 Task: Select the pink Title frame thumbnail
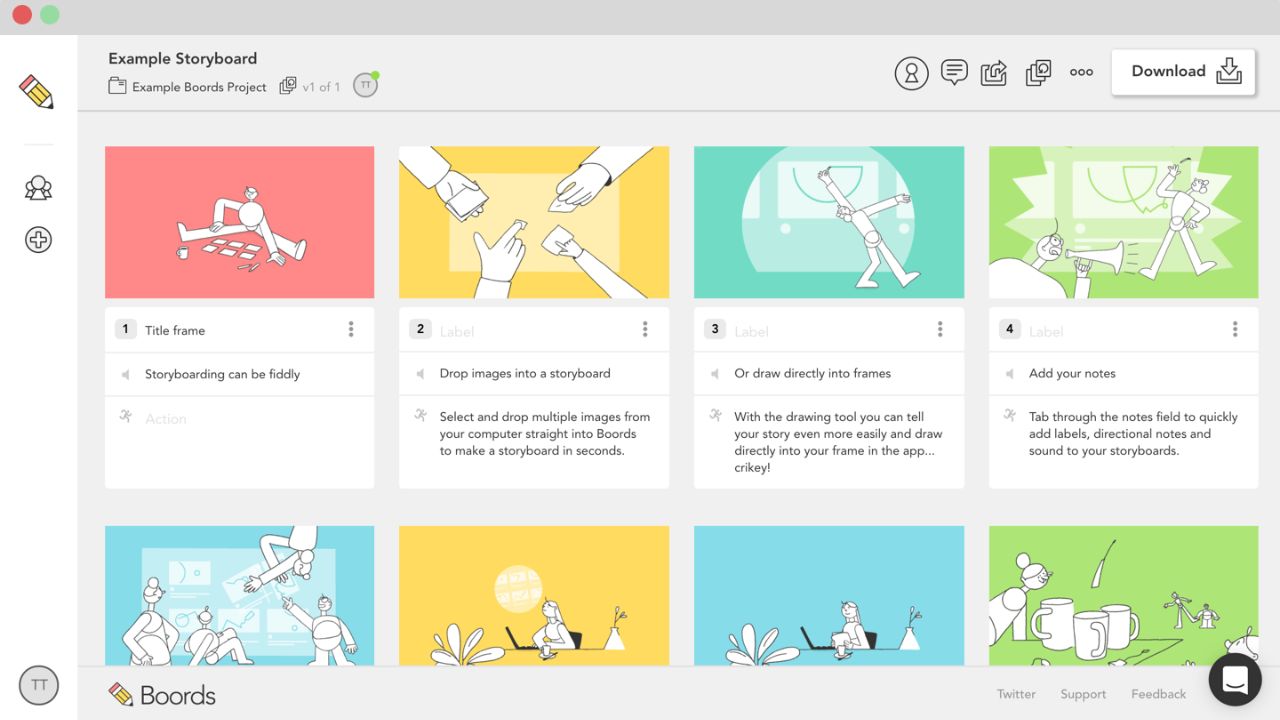(239, 222)
